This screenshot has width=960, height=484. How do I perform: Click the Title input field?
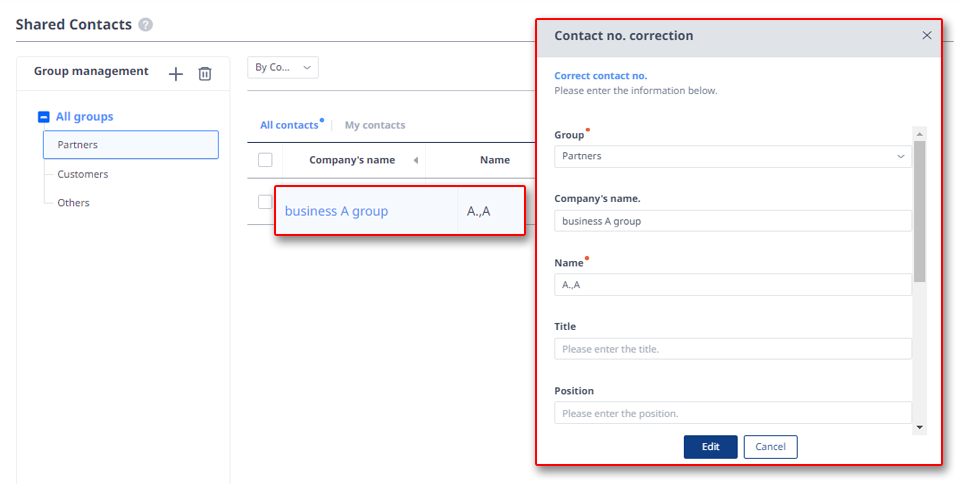[x=733, y=349]
